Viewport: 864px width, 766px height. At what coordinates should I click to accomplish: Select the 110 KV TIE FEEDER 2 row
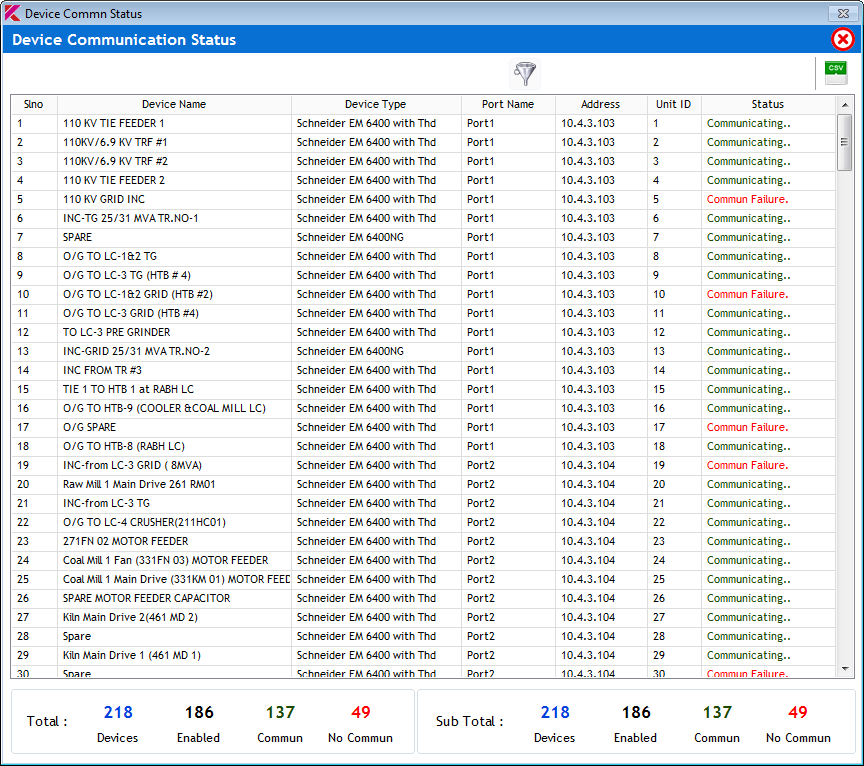pyautogui.click(x=423, y=180)
